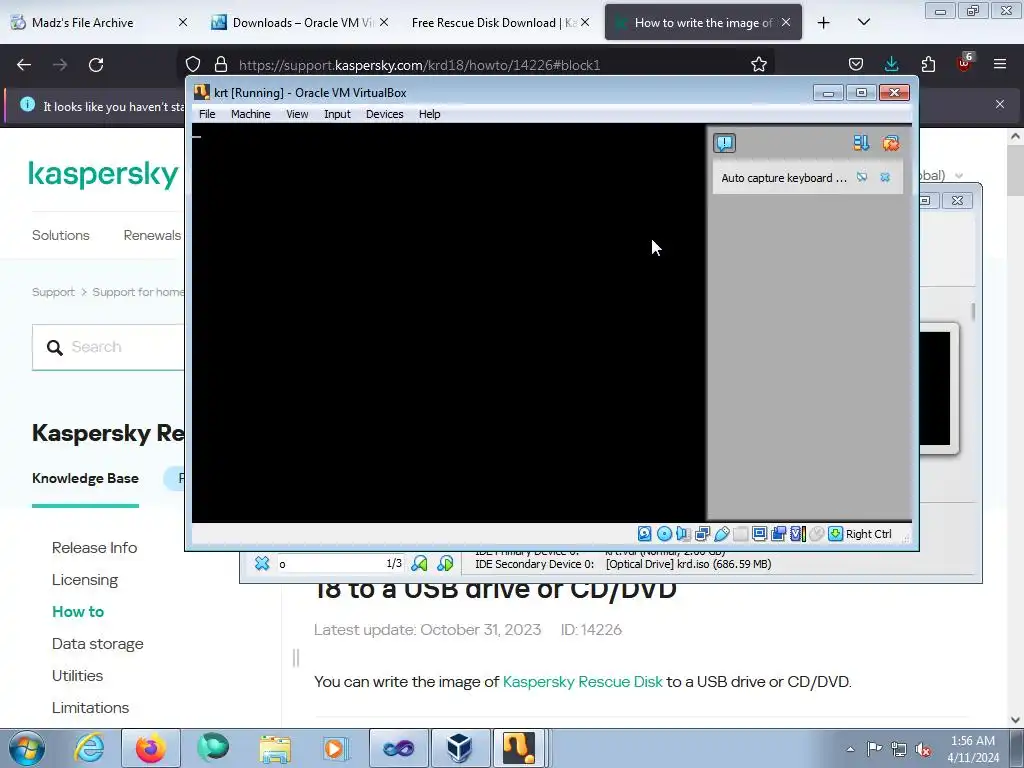
Task: Go to previous search match in VirtualBox Manager
Action: click(x=419, y=563)
